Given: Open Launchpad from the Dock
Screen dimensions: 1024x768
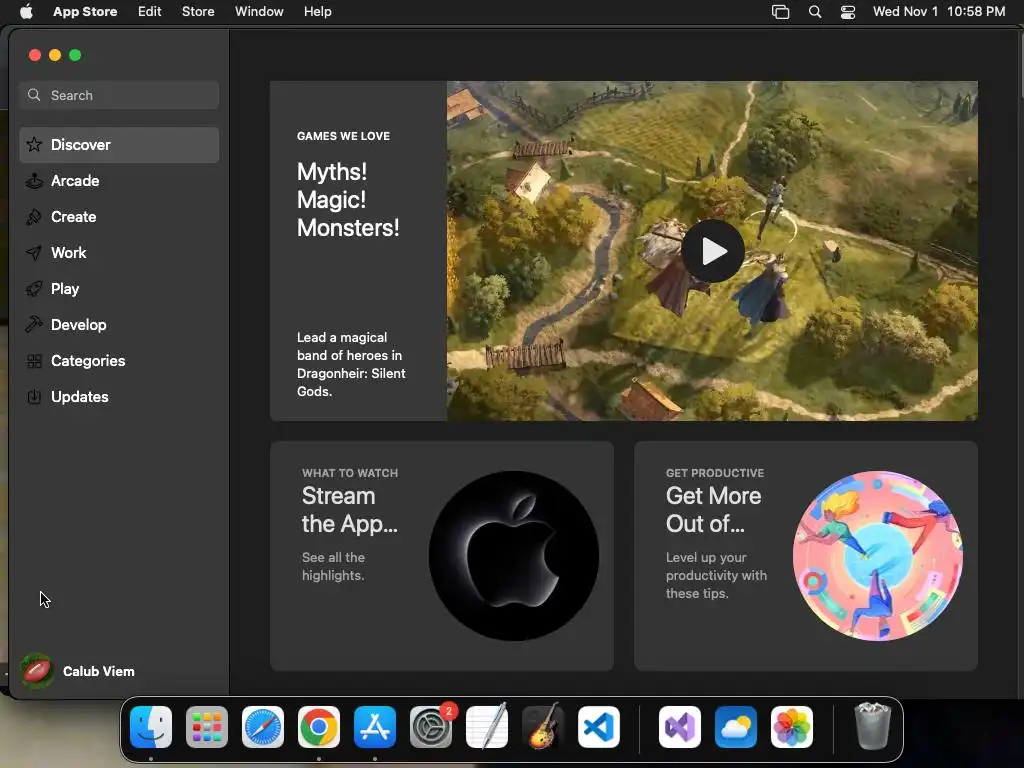Looking at the screenshot, I should tap(207, 727).
